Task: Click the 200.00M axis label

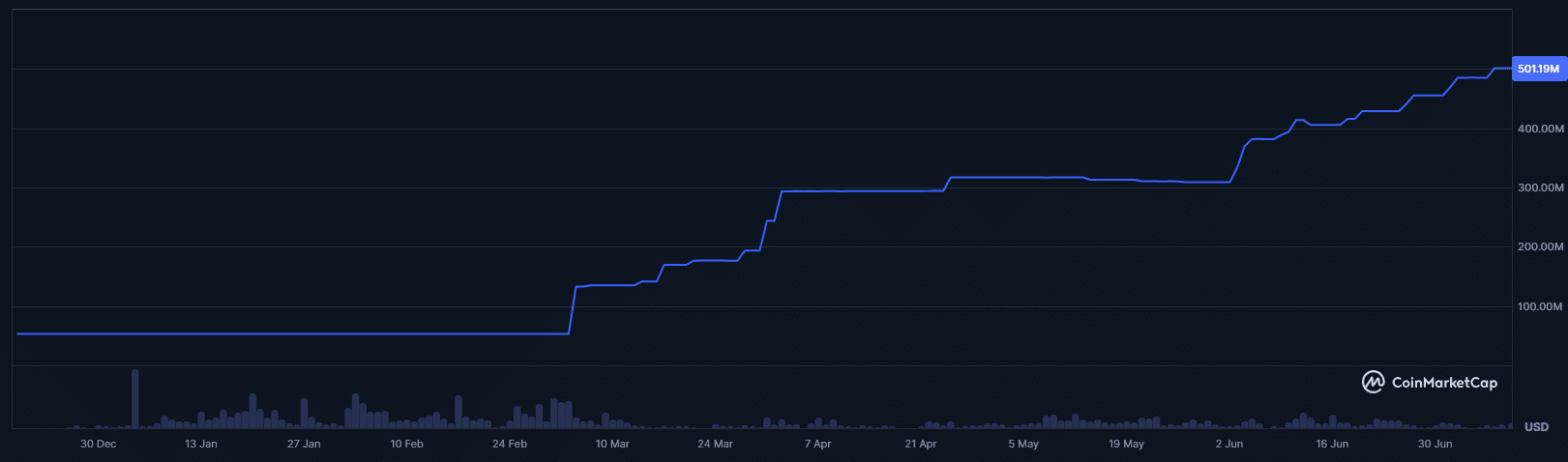Action: click(x=1541, y=246)
